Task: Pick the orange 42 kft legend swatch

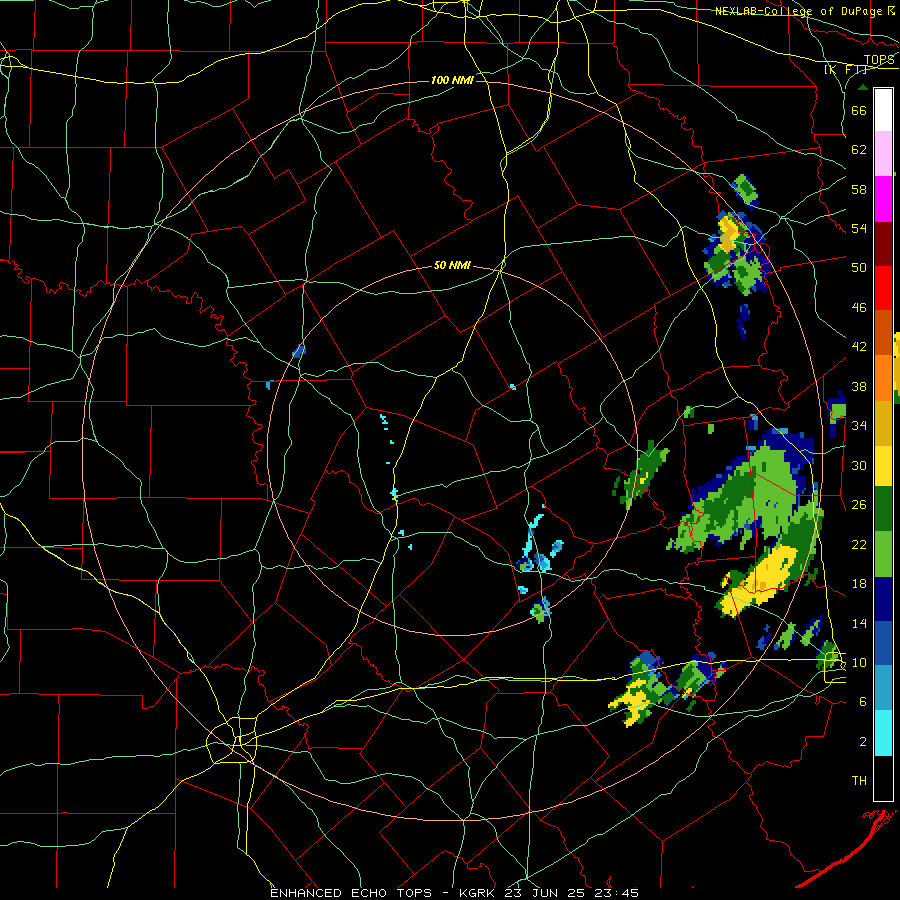Action: click(883, 378)
